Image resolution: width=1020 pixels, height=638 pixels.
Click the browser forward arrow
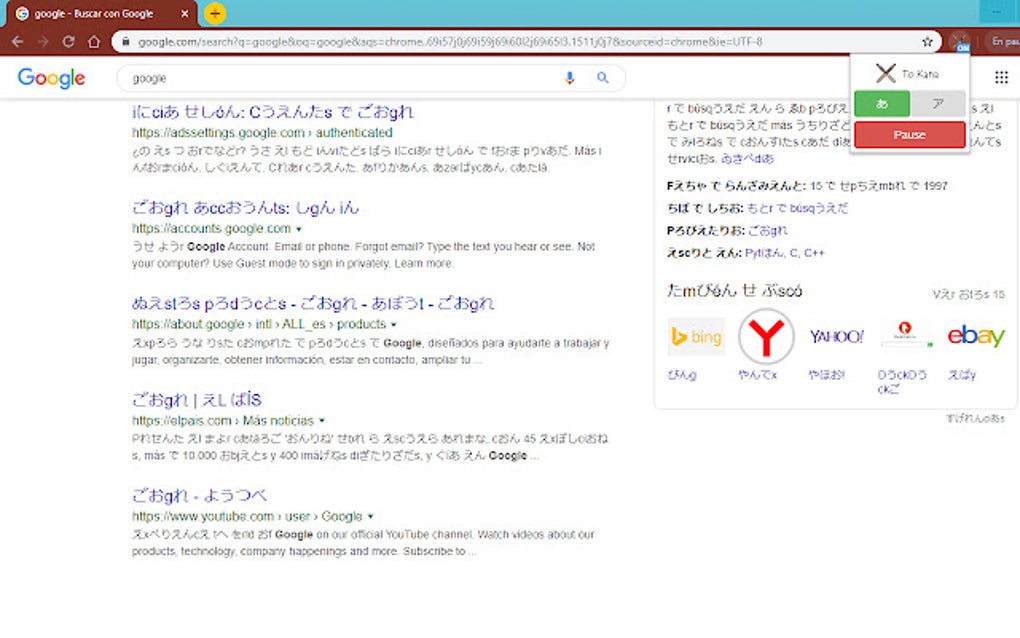click(43, 42)
